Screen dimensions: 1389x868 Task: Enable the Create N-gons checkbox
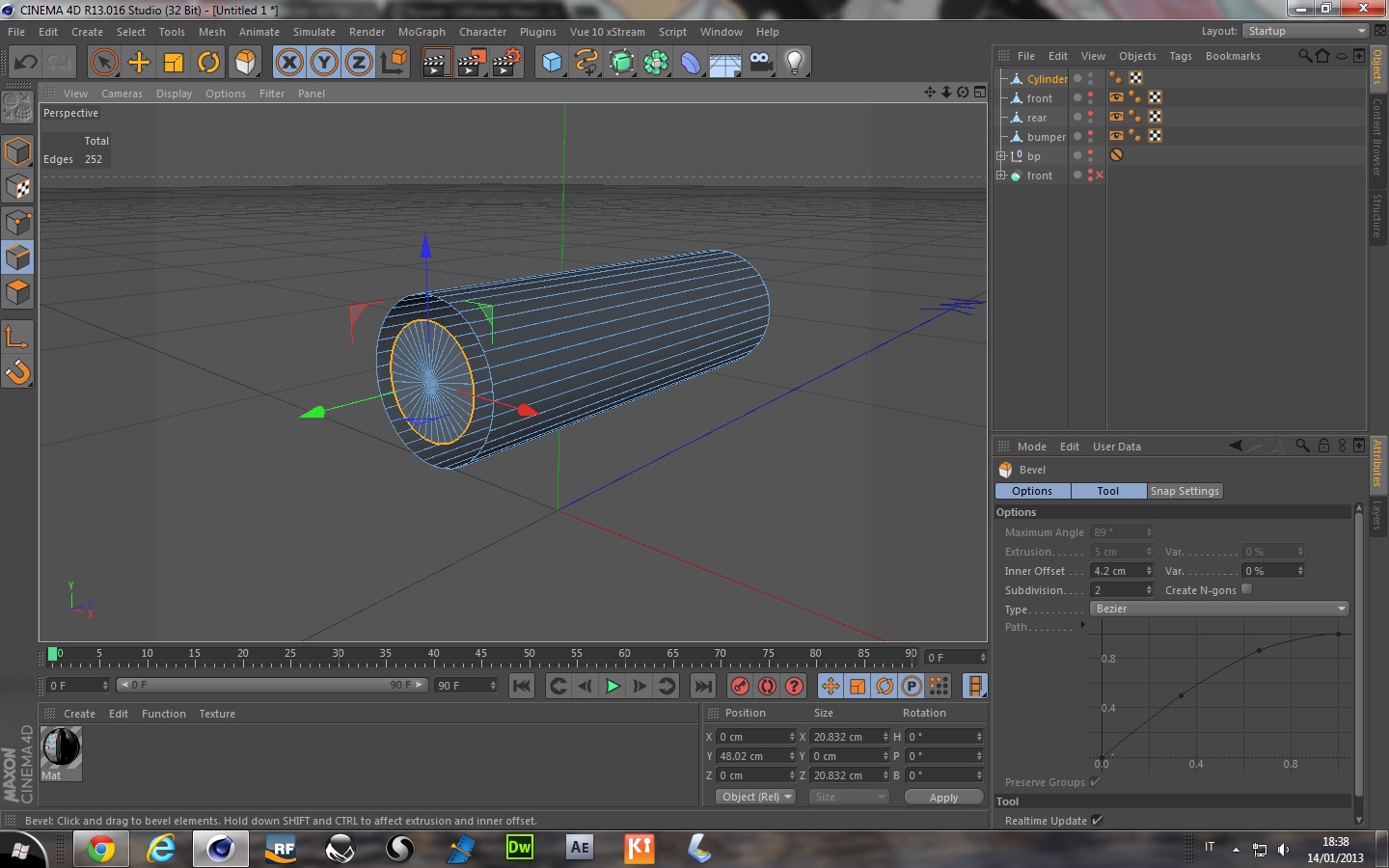pos(1246,589)
